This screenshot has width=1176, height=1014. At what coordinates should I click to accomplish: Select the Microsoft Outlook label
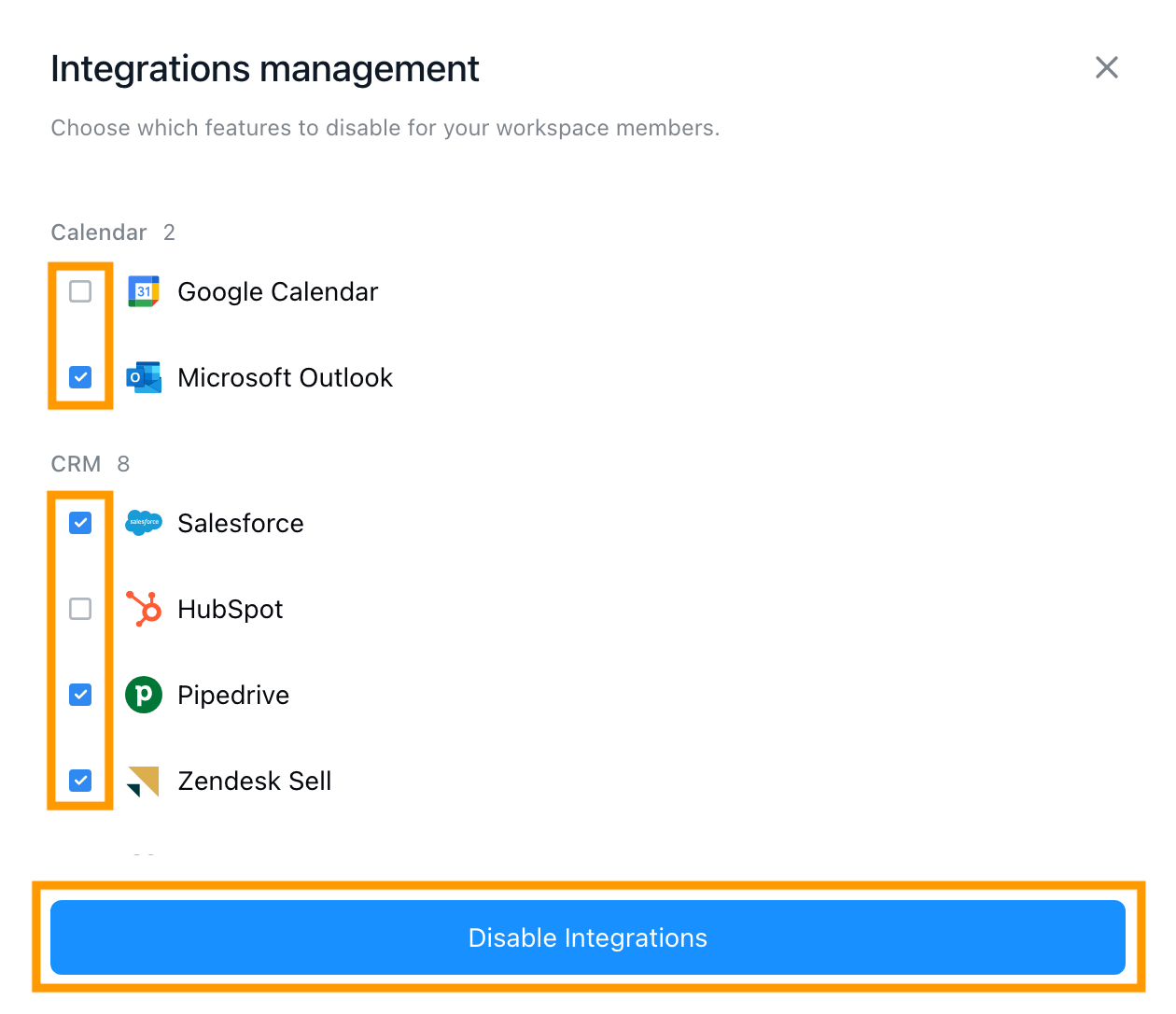286,377
